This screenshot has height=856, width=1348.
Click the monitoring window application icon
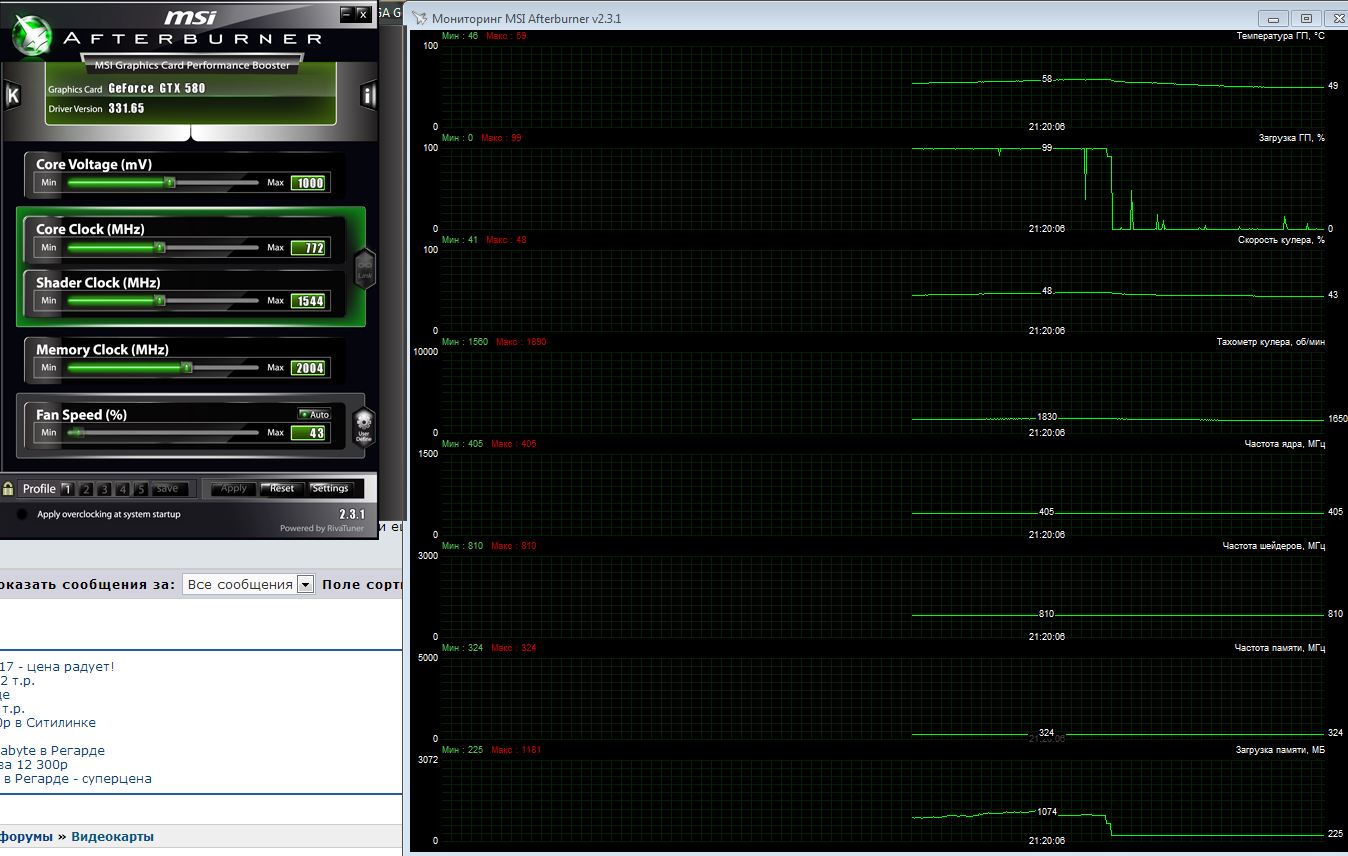[x=419, y=18]
